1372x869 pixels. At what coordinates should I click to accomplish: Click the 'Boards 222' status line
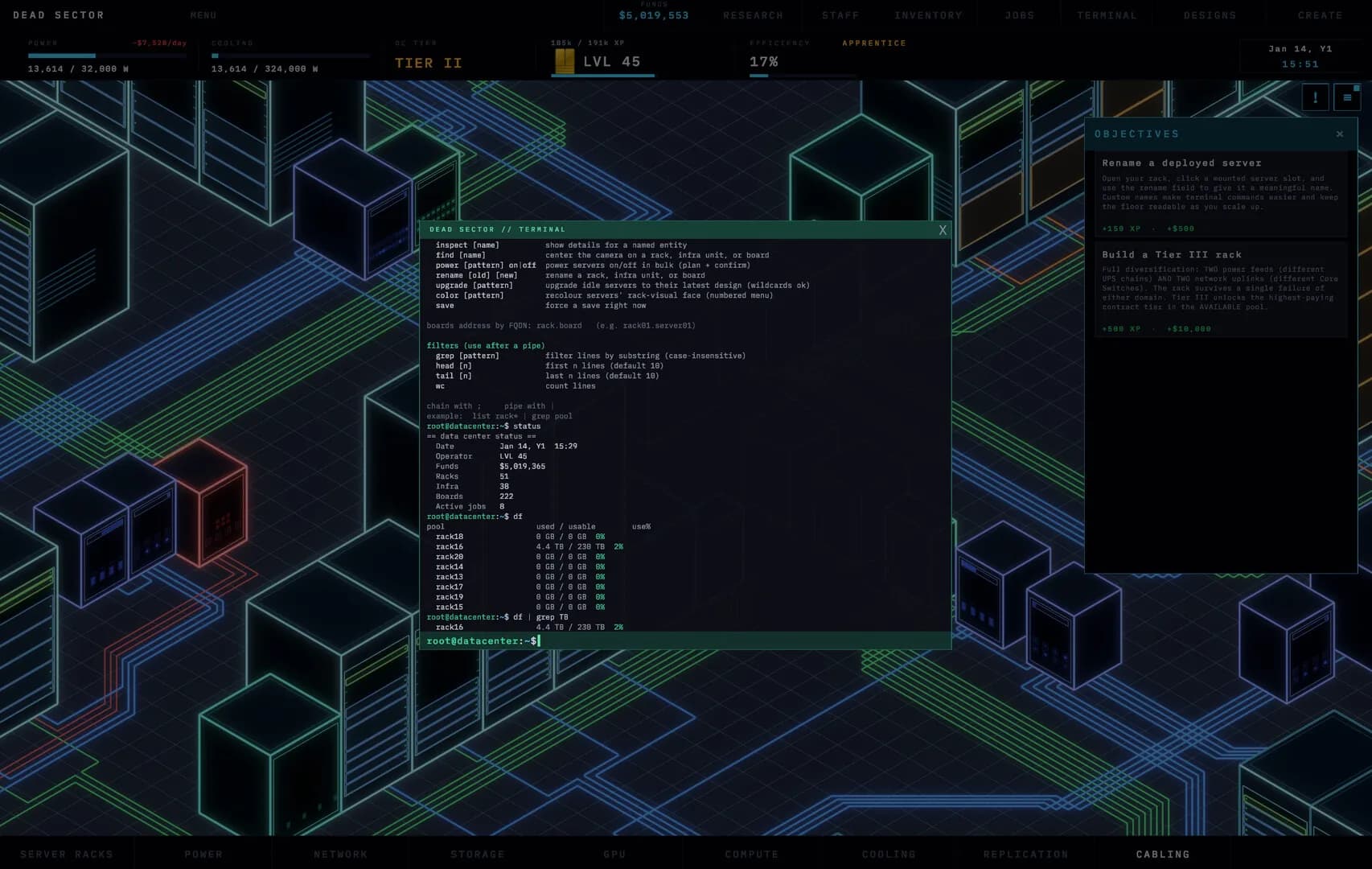click(474, 496)
